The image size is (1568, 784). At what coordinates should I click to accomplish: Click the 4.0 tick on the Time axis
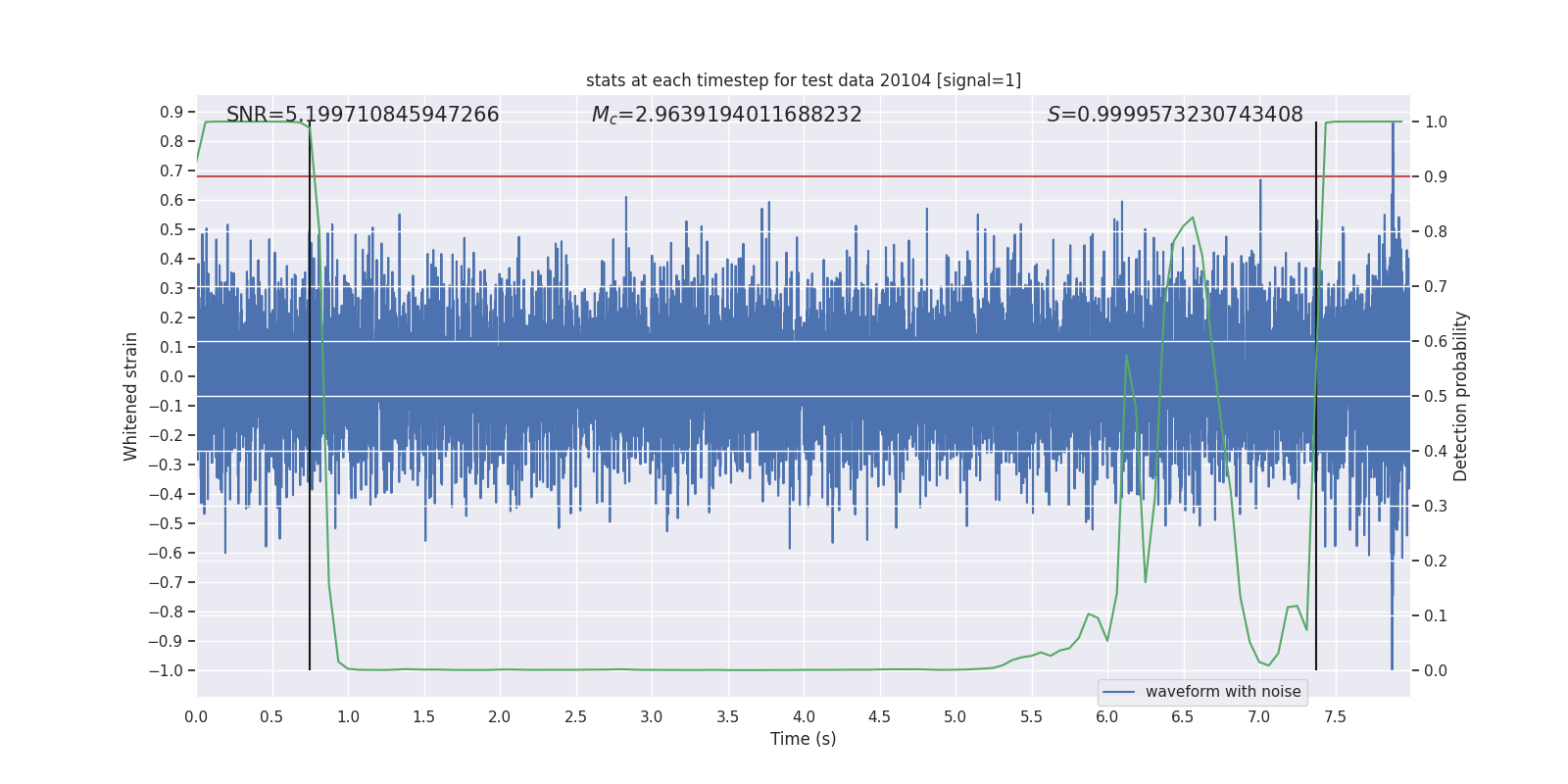(x=804, y=716)
